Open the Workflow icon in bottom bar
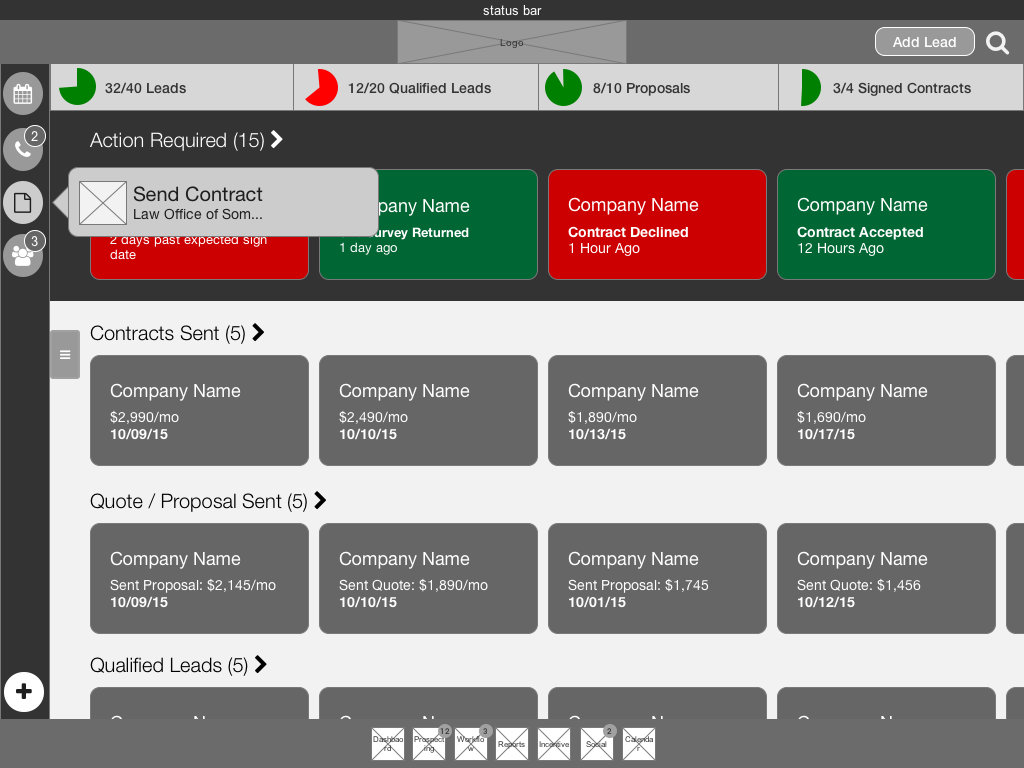This screenshot has height=768, width=1024. (471, 744)
